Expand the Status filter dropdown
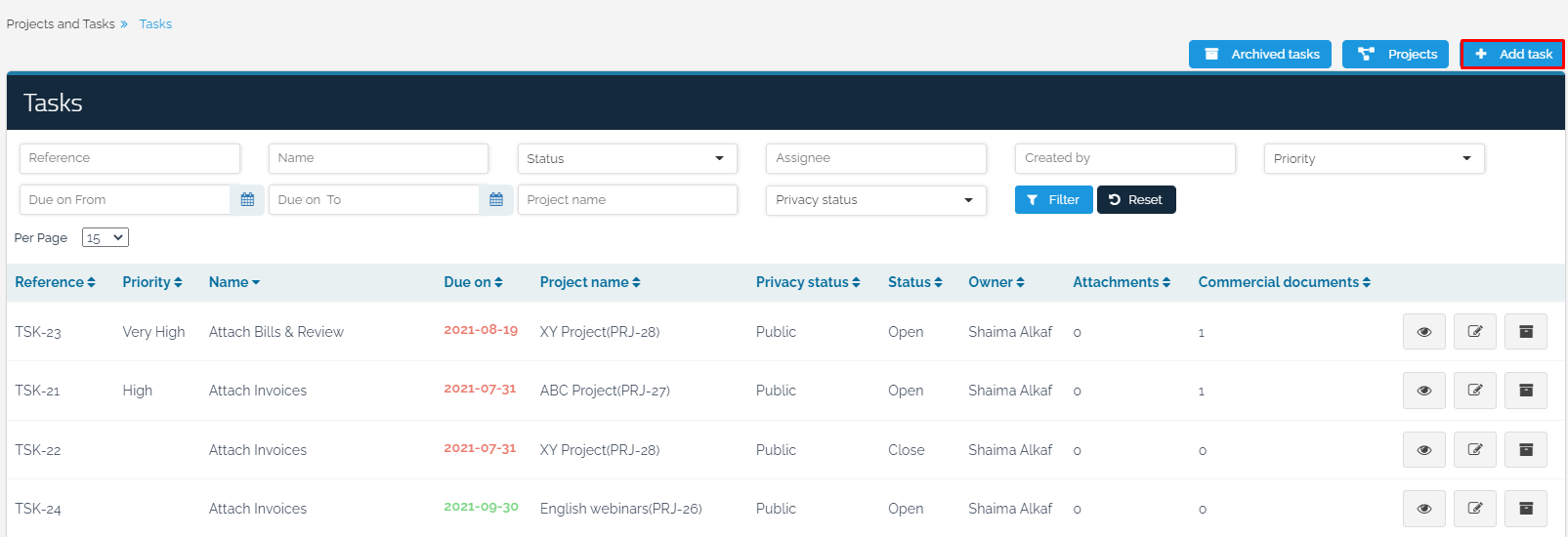The width and height of the screenshot is (1568, 537). [x=626, y=159]
